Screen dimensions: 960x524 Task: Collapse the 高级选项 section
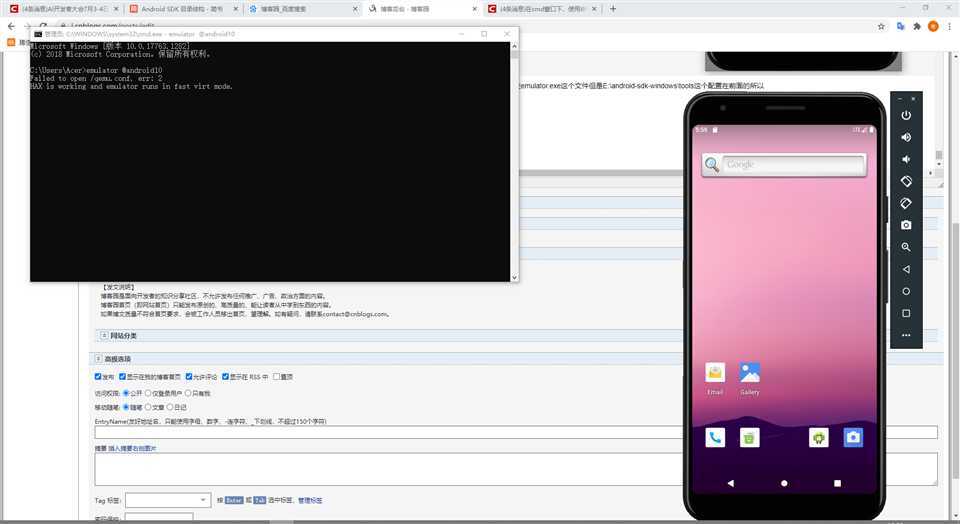click(x=98, y=358)
